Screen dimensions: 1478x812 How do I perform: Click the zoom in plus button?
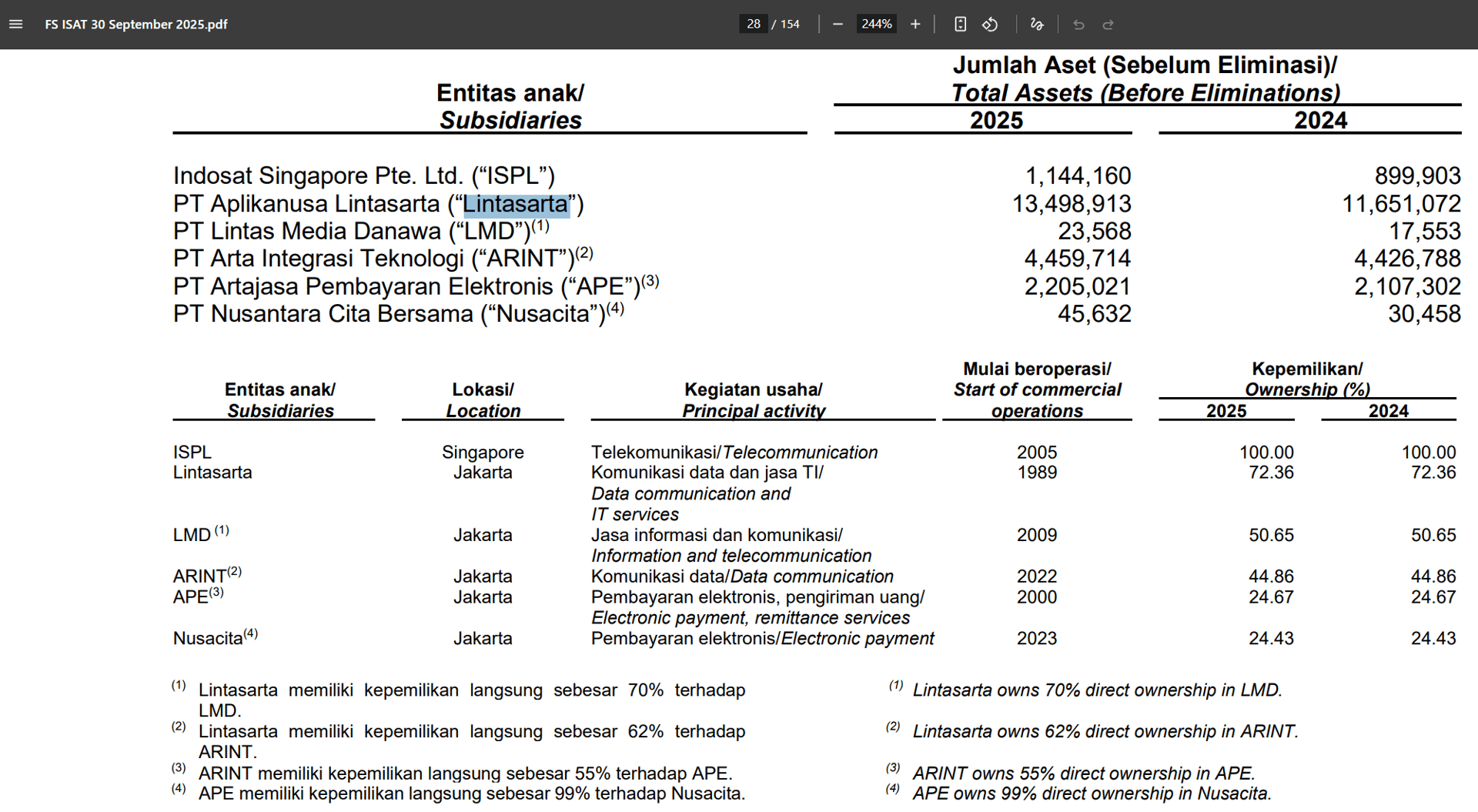[915, 24]
